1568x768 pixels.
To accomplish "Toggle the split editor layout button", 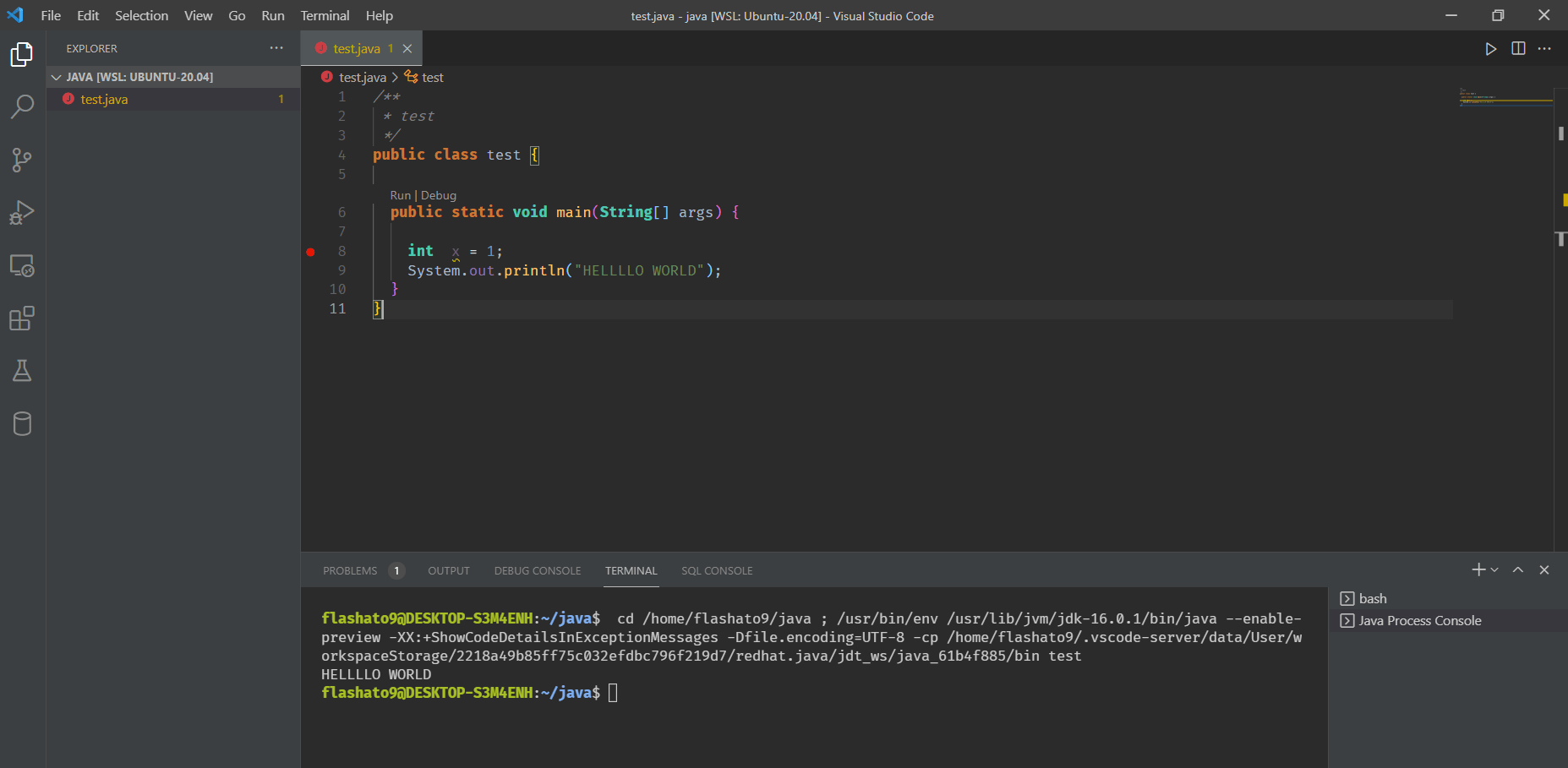I will (1517, 48).
